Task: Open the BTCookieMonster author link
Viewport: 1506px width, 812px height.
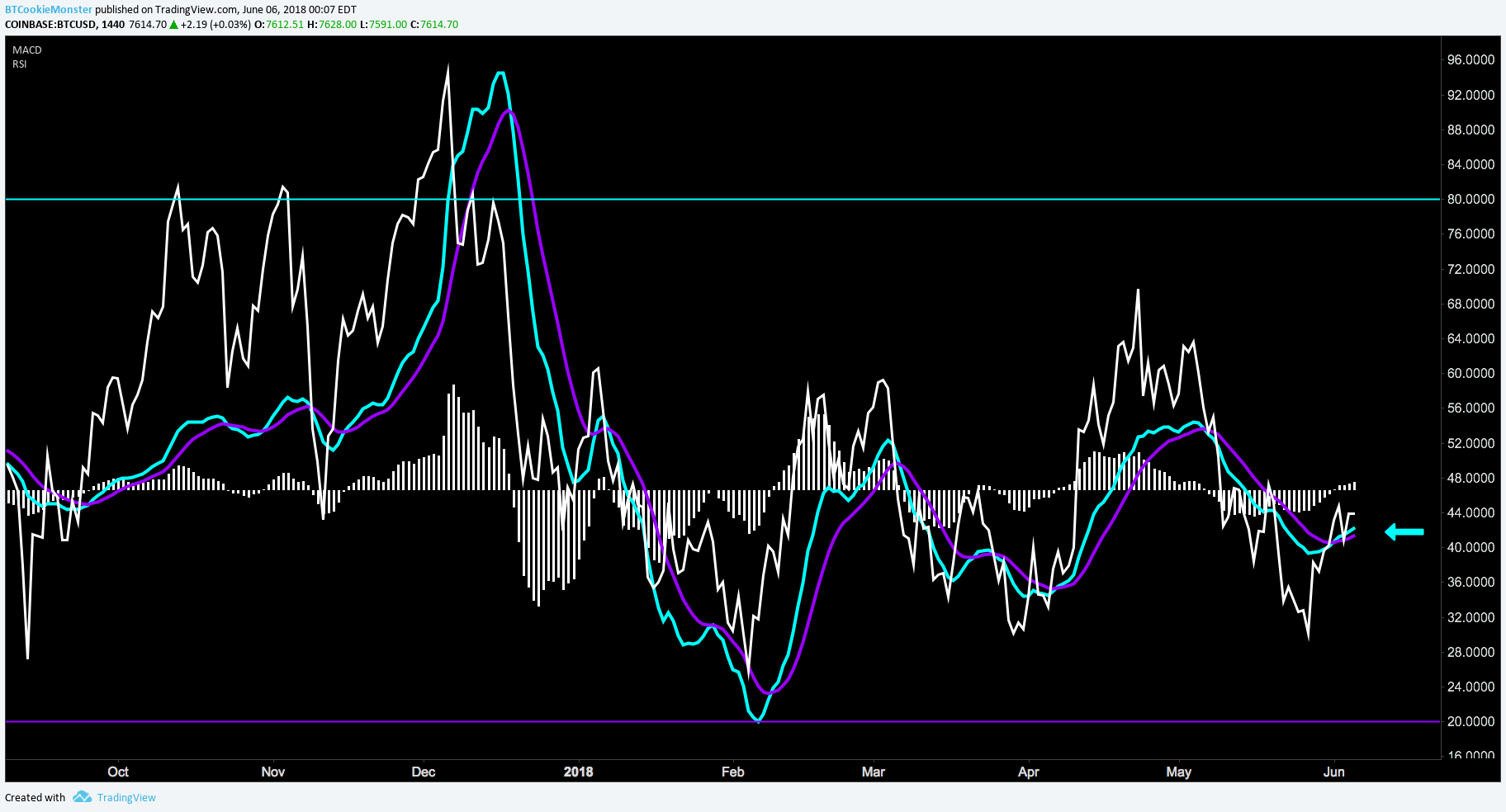Action: point(49,10)
